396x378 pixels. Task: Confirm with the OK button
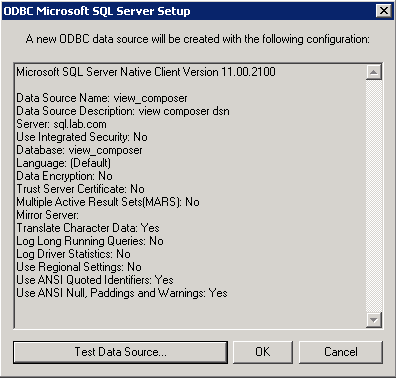[263, 352]
